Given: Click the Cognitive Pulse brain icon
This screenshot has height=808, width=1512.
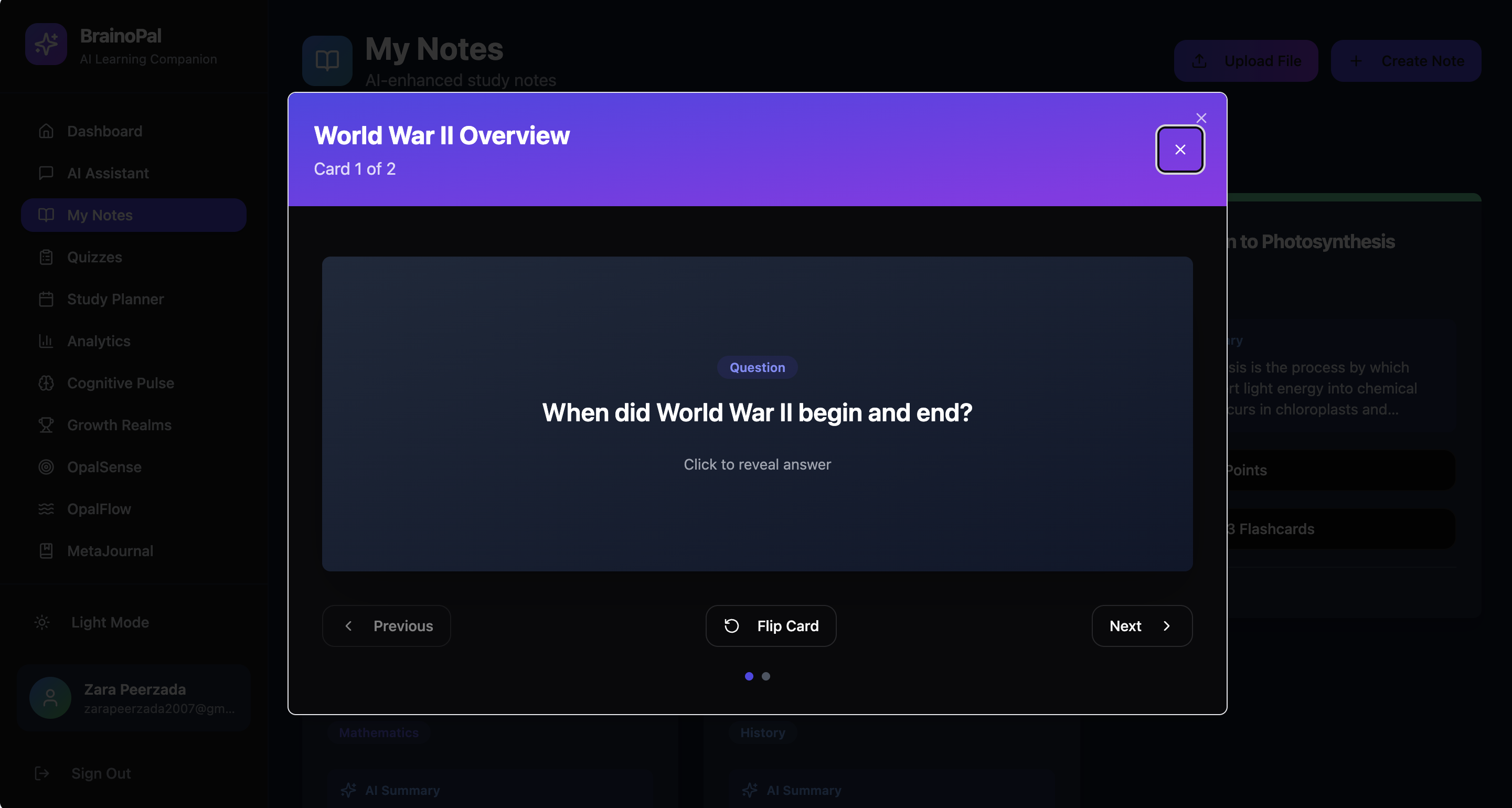Looking at the screenshot, I should point(46,383).
